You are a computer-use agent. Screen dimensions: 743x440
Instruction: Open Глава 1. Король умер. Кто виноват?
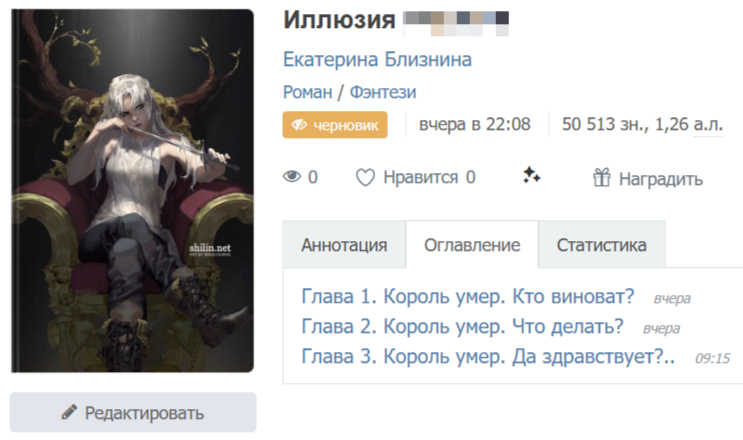[x=468, y=296]
